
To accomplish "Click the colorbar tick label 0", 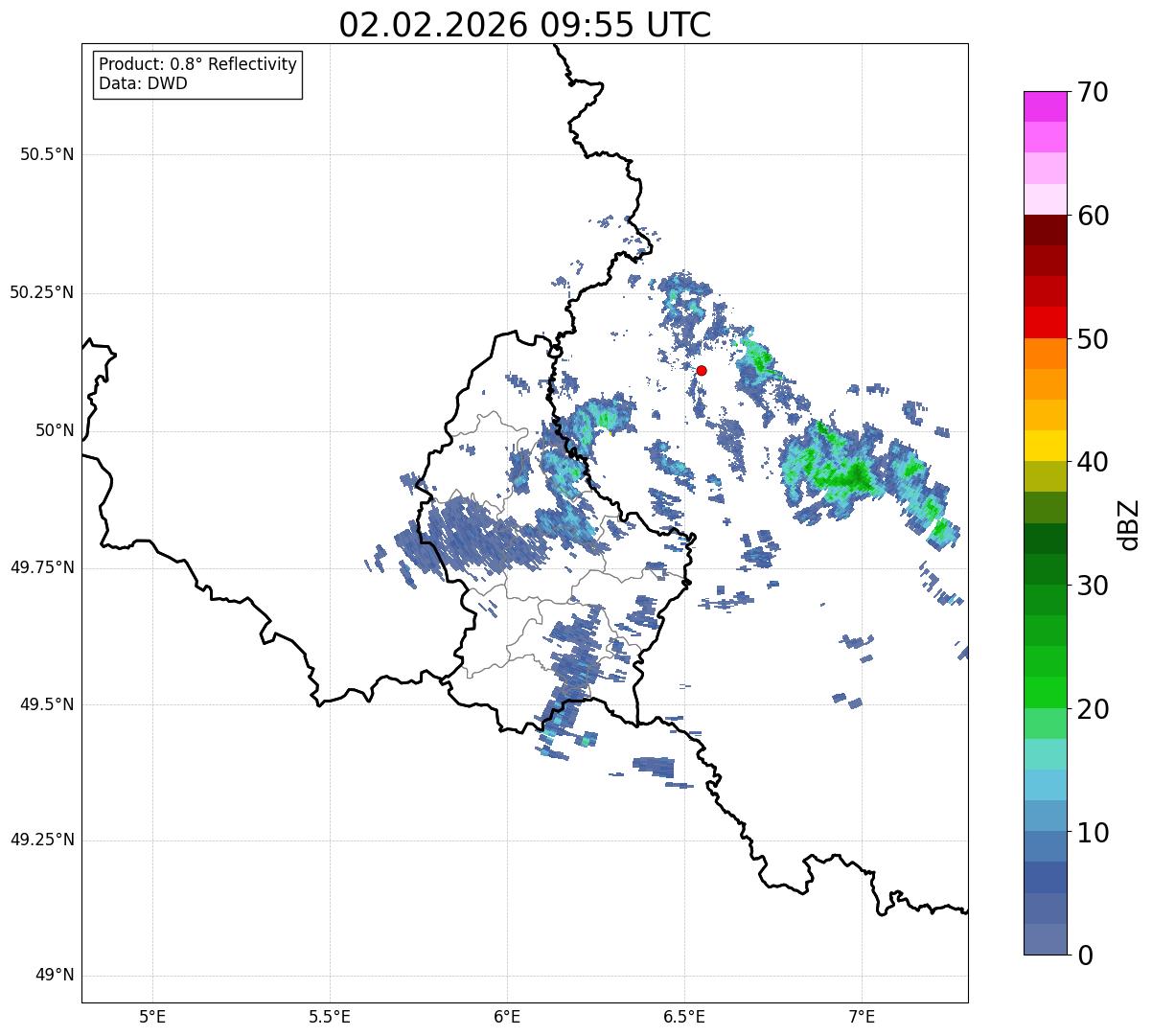I will (1085, 955).
